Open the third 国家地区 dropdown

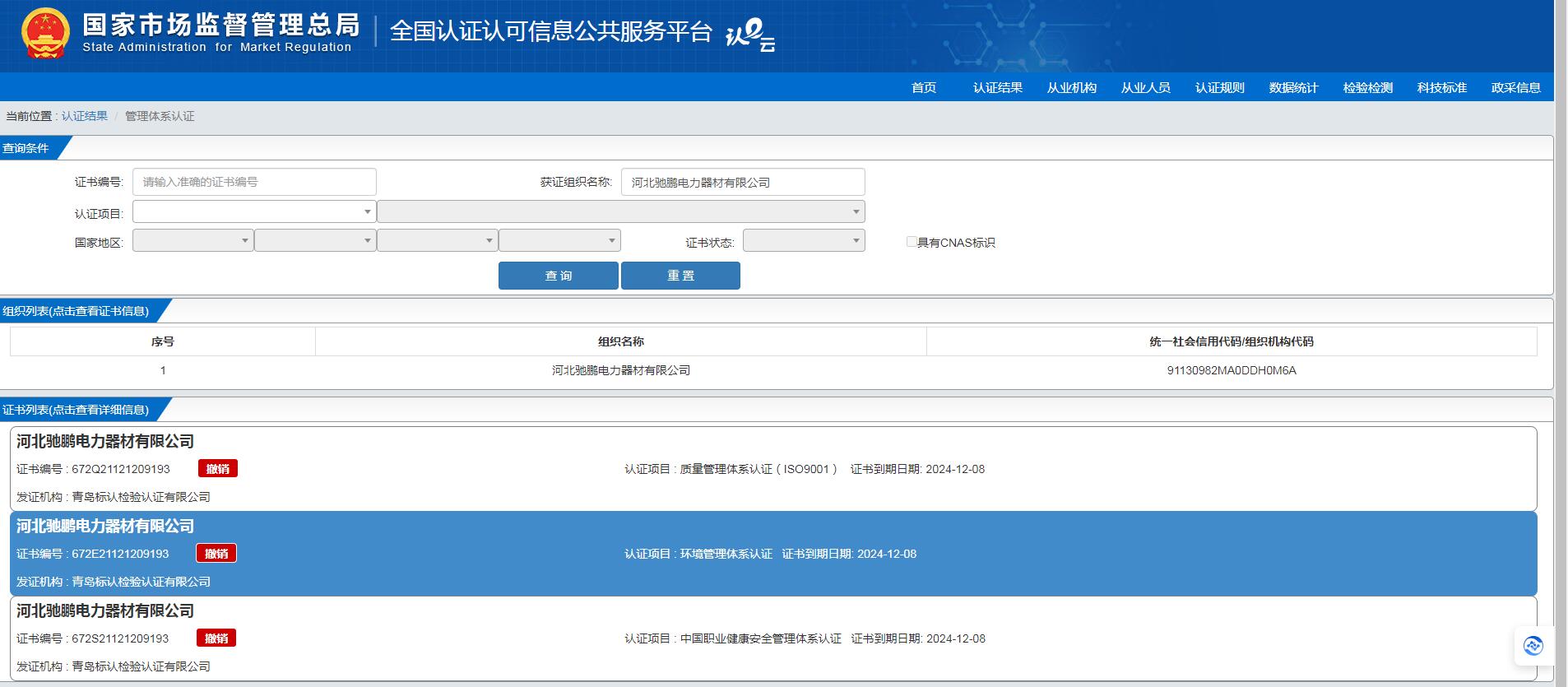point(437,240)
